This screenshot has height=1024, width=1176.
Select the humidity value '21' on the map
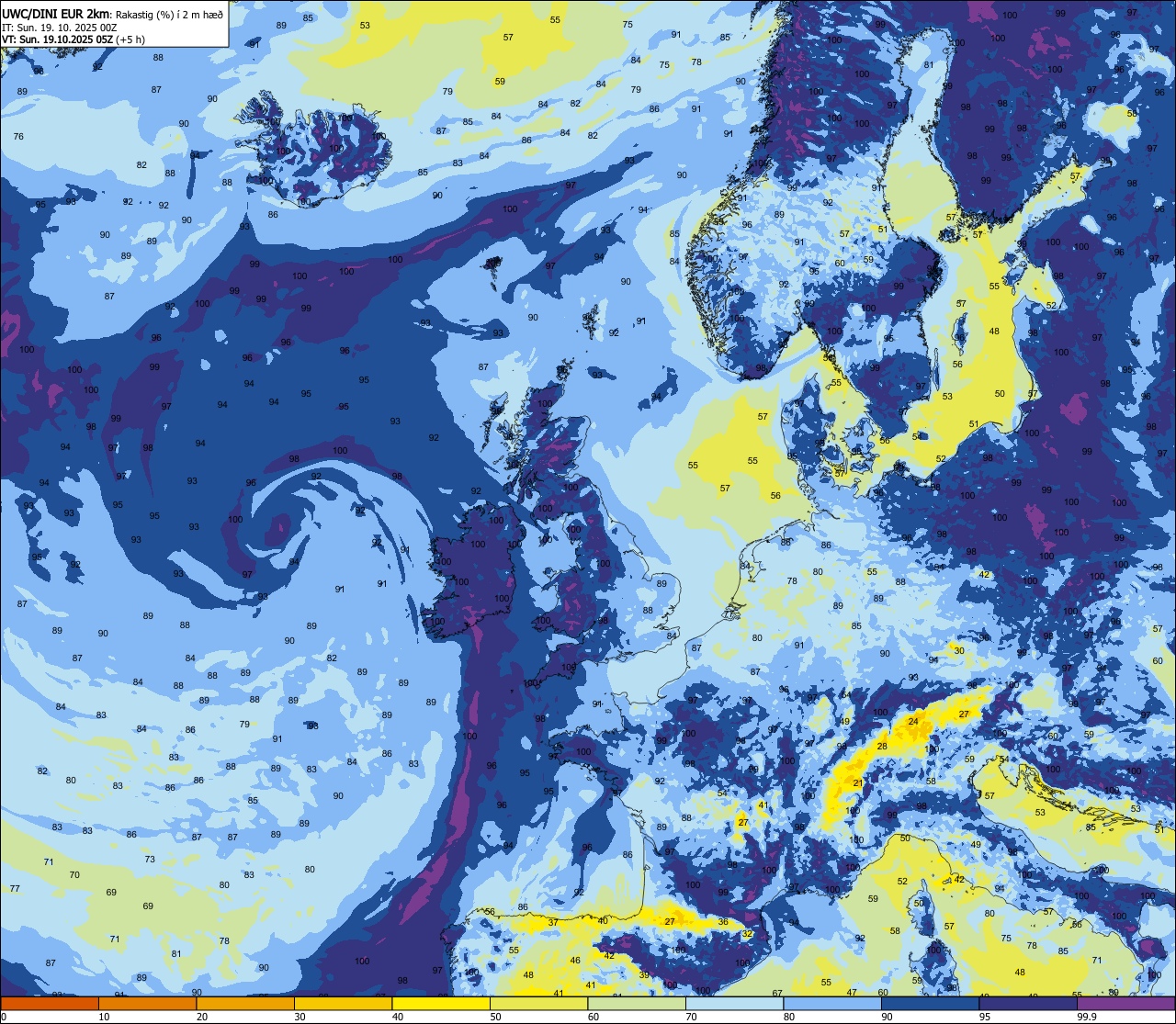coord(858,783)
